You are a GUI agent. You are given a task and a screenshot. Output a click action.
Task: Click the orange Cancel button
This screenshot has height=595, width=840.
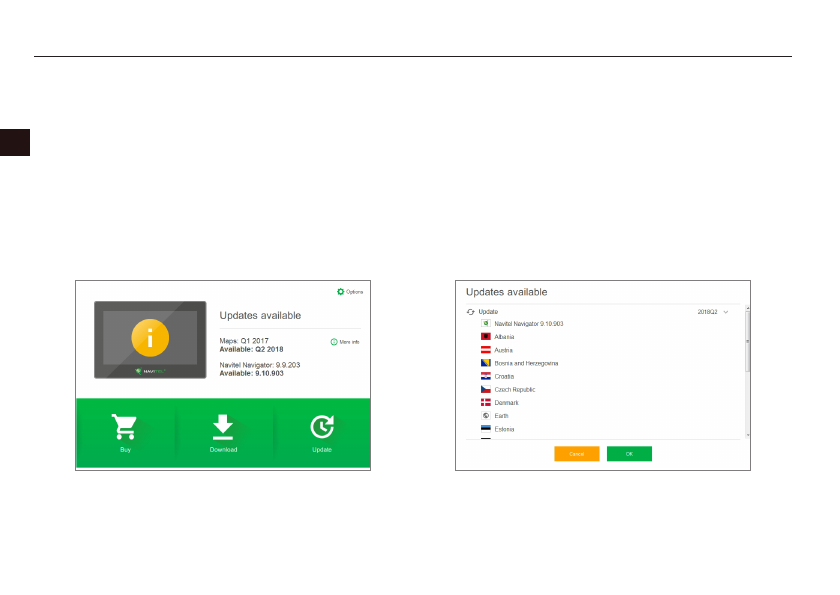point(576,454)
